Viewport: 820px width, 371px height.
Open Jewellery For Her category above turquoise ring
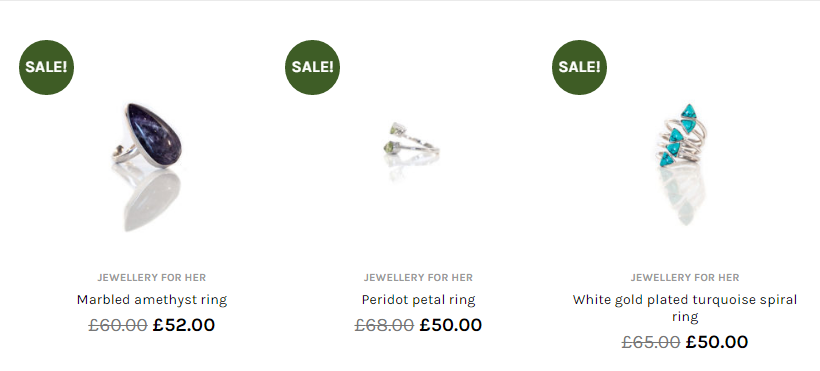click(x=685, y=277)
